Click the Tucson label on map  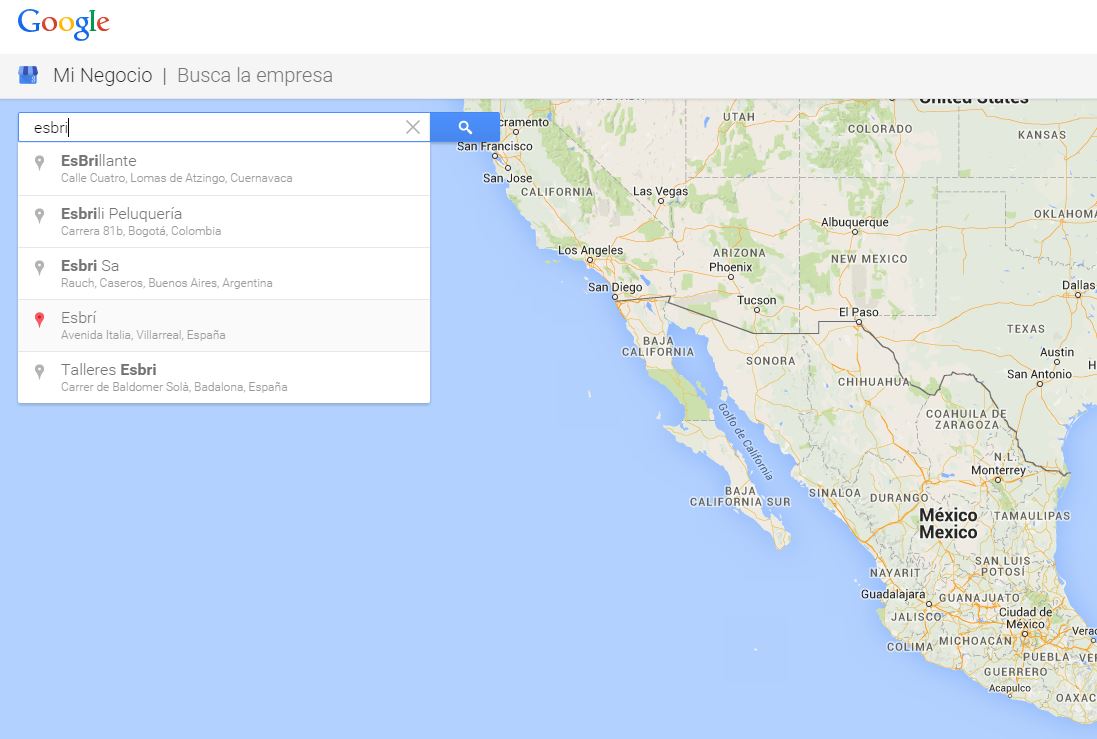click(756, 300)
